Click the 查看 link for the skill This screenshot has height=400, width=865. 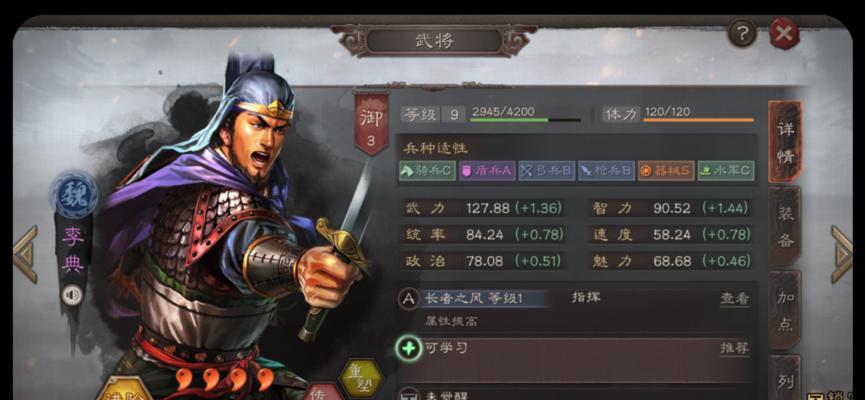(x=735, y=298)
